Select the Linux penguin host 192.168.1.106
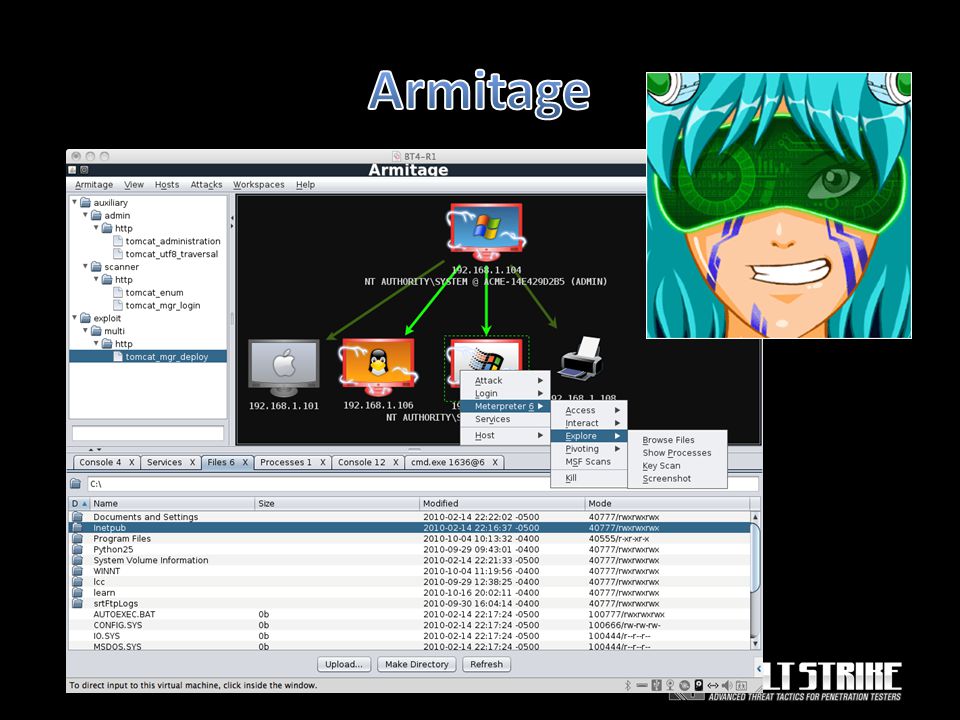Screen dimensions: 960x720 pyautogui.click(x=378, y=367)
